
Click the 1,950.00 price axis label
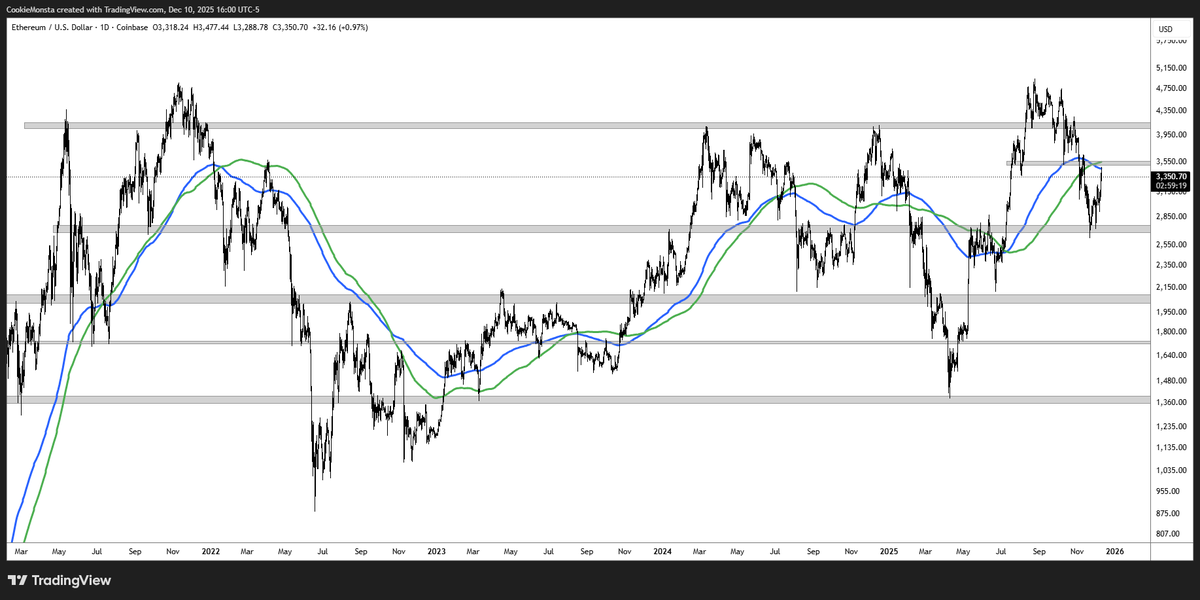pos(1170,311)
